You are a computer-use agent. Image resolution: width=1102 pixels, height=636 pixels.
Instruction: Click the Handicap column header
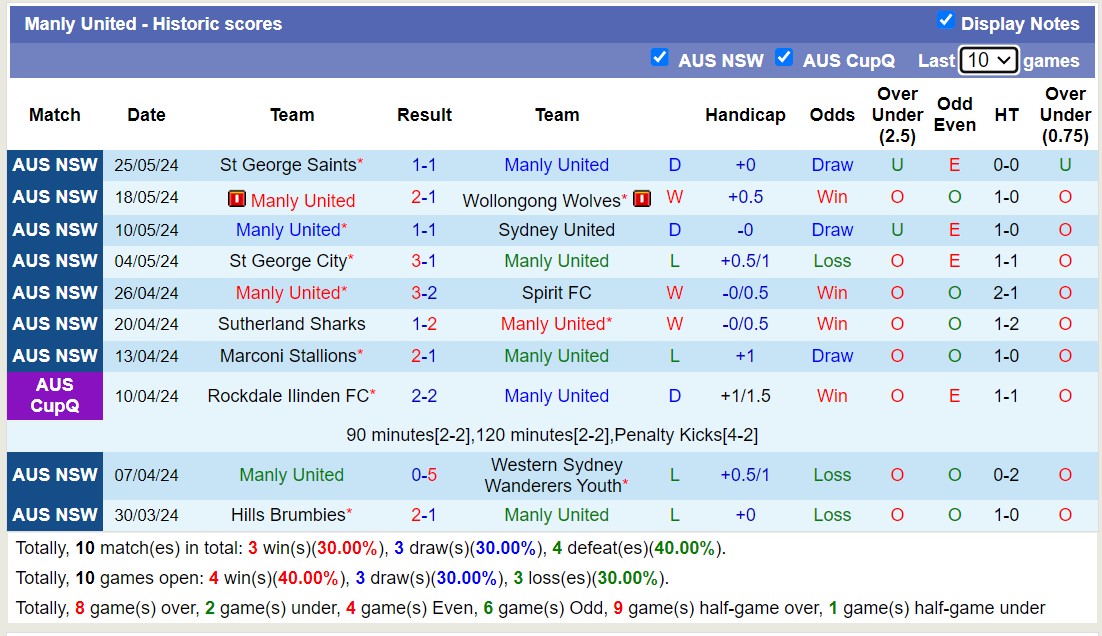click(746, 115)
